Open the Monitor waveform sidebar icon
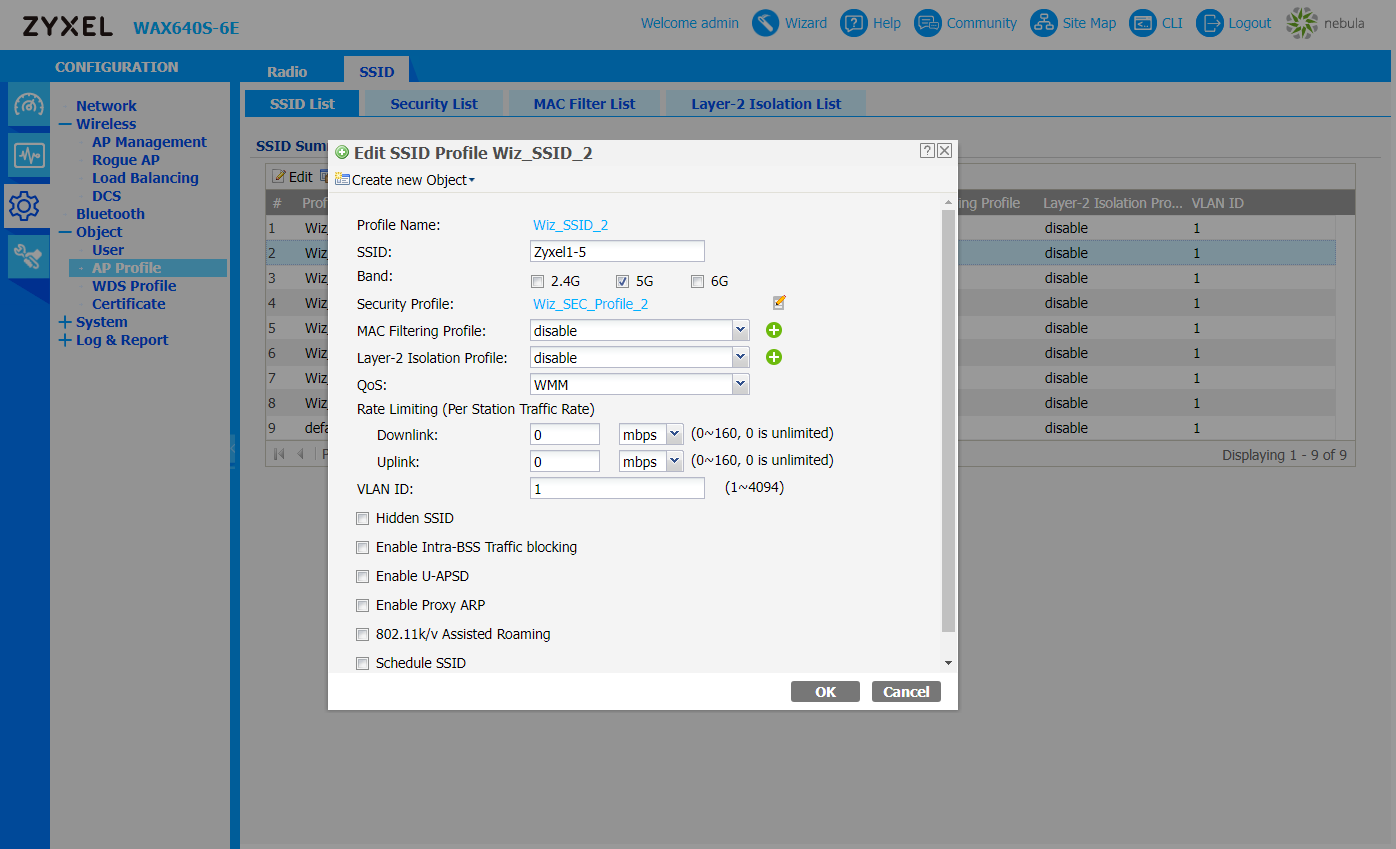 tap(27, 156)
